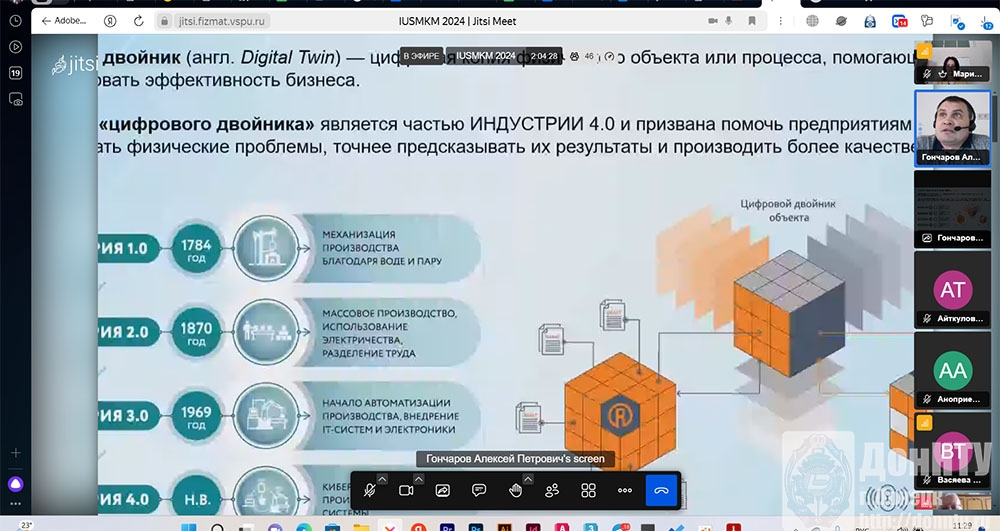
Task: Focus the jitsi.fizmat.vspu.ru address field
Action: click(x=221, y=21)
